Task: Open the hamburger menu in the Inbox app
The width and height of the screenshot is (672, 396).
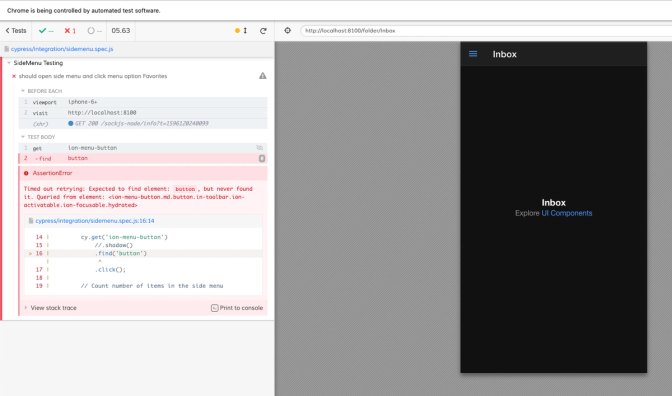Action: (x=473, y=54)
